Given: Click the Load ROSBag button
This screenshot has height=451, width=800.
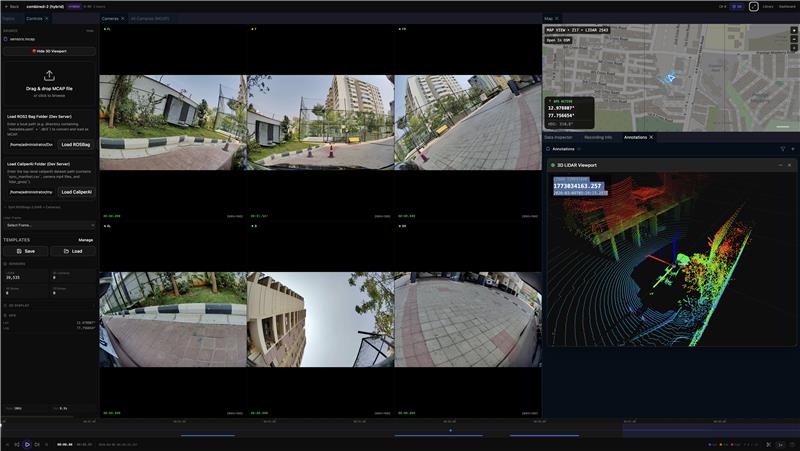Looking at the screenshot, I should point(76,144).
